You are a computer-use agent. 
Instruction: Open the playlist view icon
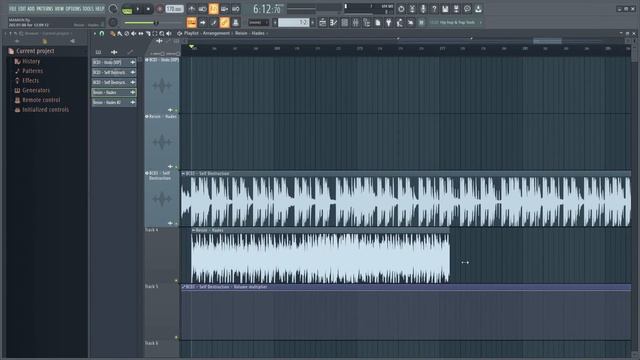coord(322,22)
